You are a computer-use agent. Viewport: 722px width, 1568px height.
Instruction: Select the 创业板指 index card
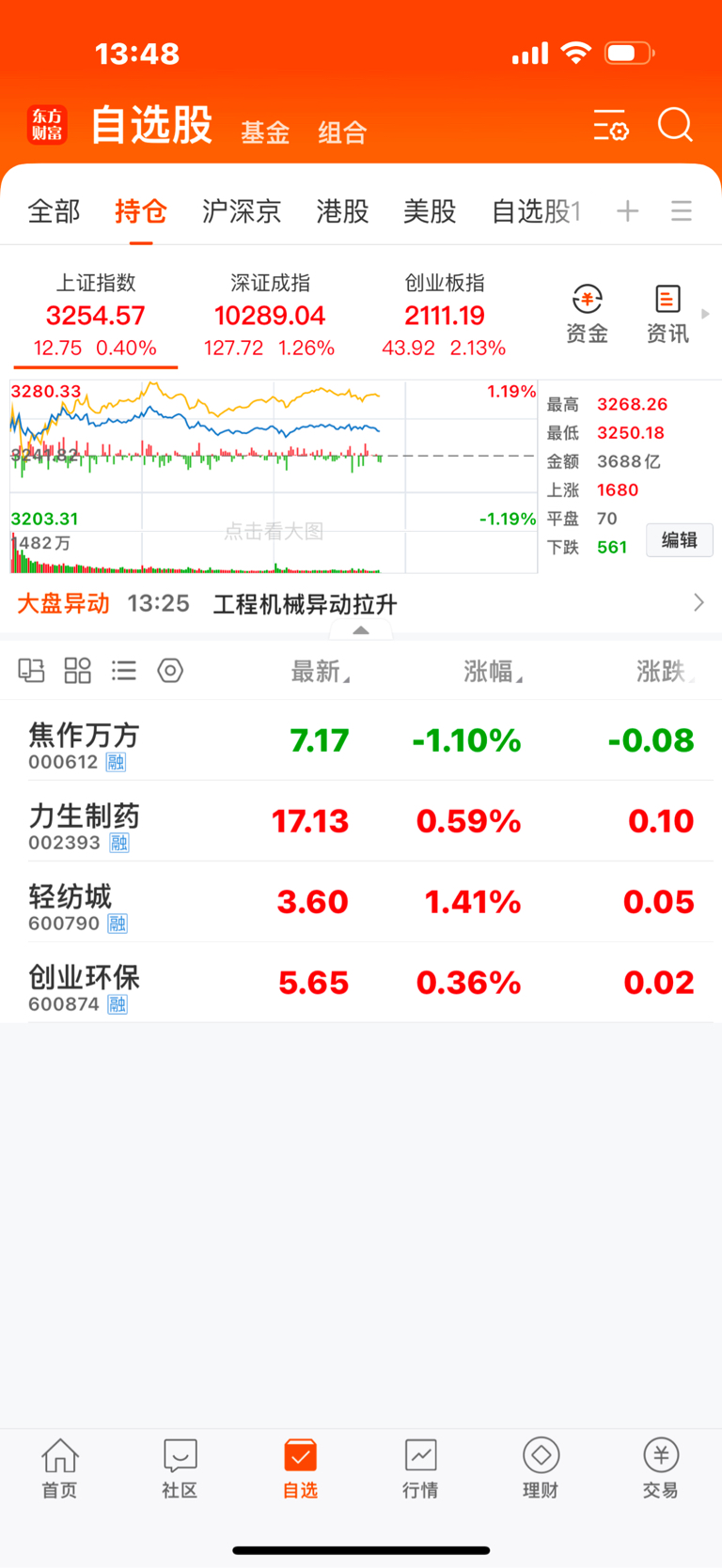click(x=445, y=316)
